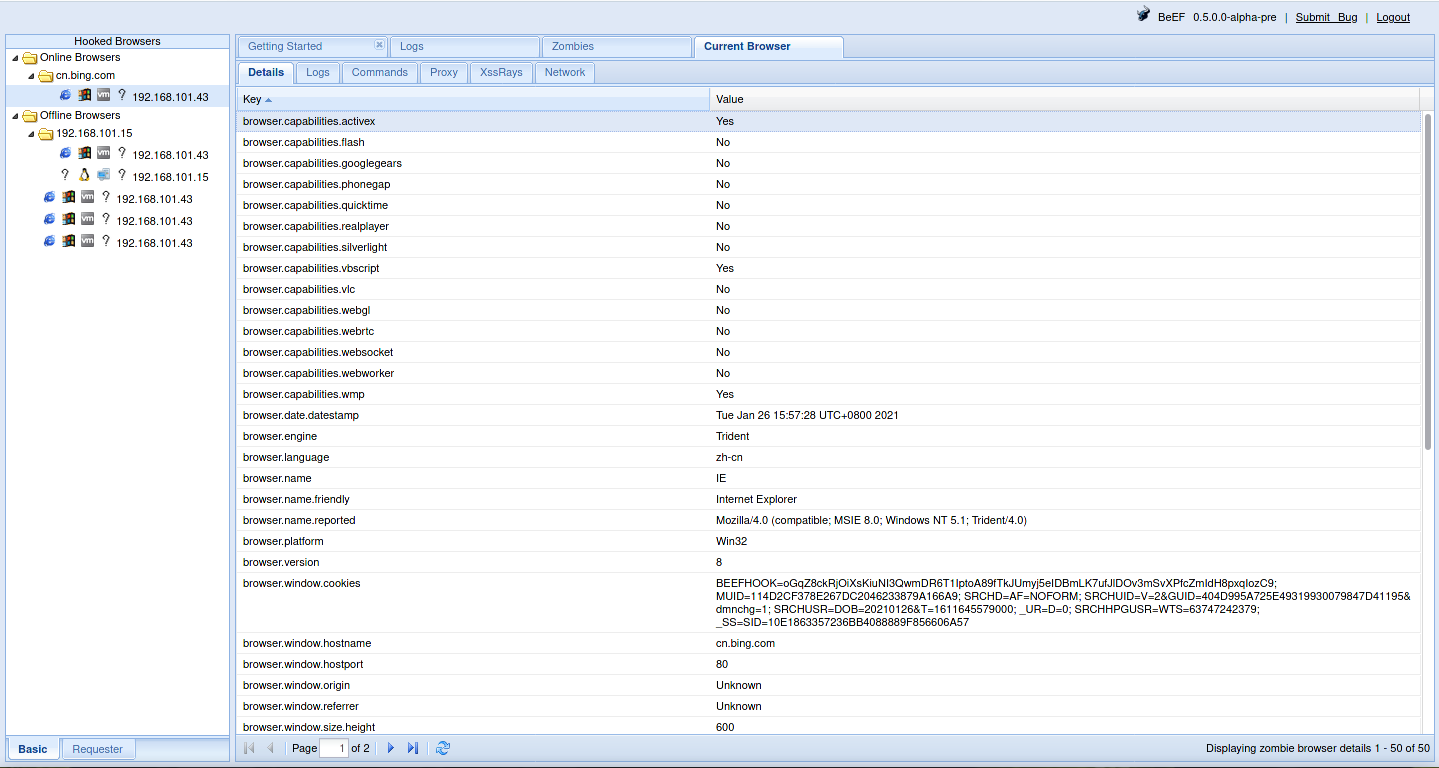Screen dimensions: 1439x768
Task: Jump to the last page of details
Action: tap(413, 748)
